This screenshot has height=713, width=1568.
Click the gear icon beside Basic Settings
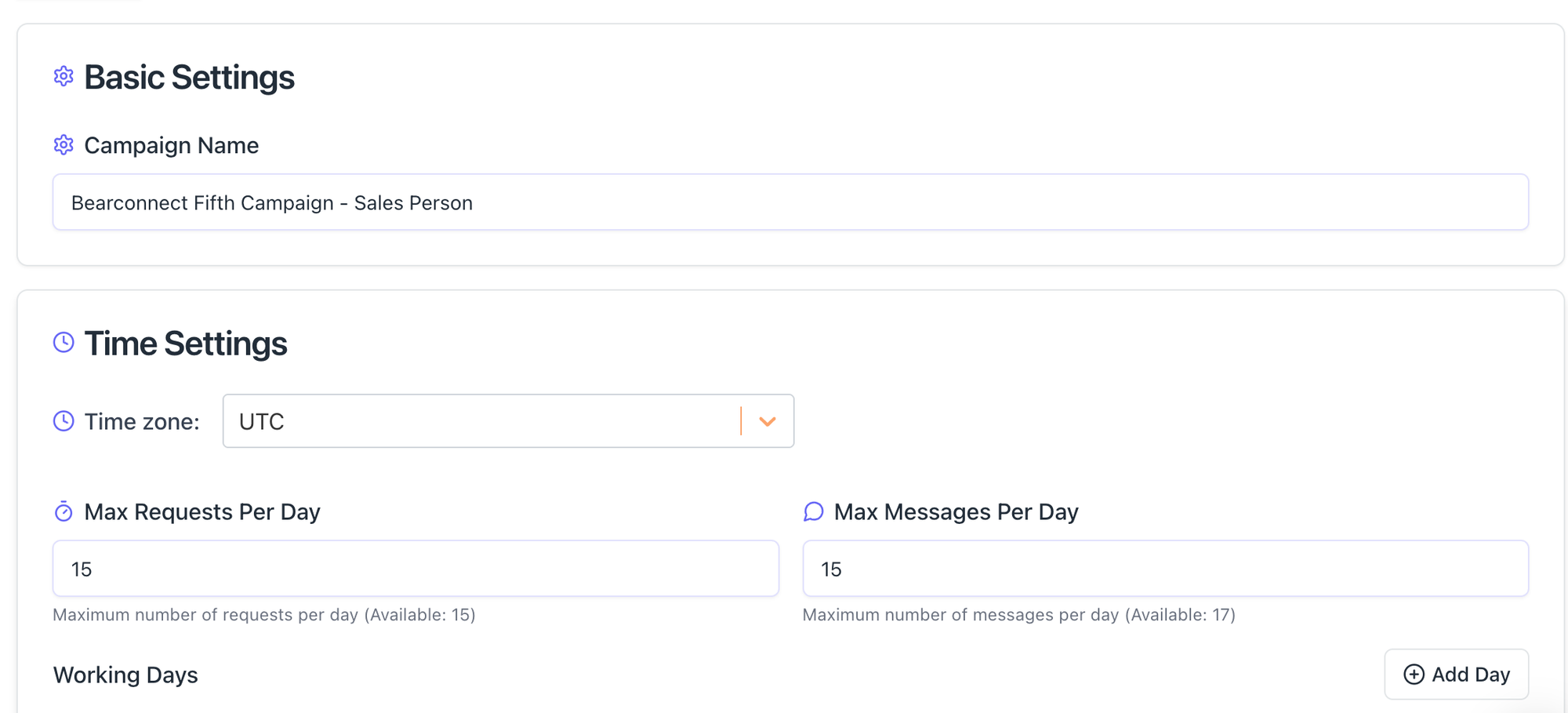pyautogui.click(x=64, y=76)
